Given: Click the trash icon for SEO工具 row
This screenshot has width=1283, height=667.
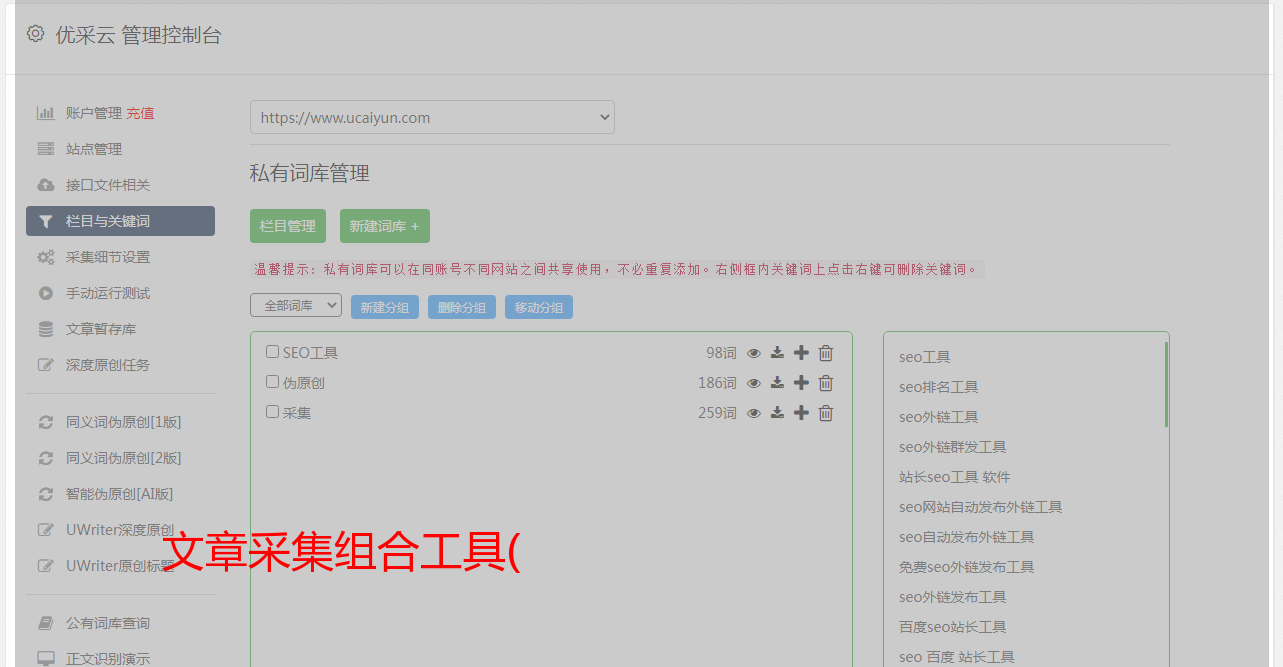Looking at the screenshot, I should (826, 353).
